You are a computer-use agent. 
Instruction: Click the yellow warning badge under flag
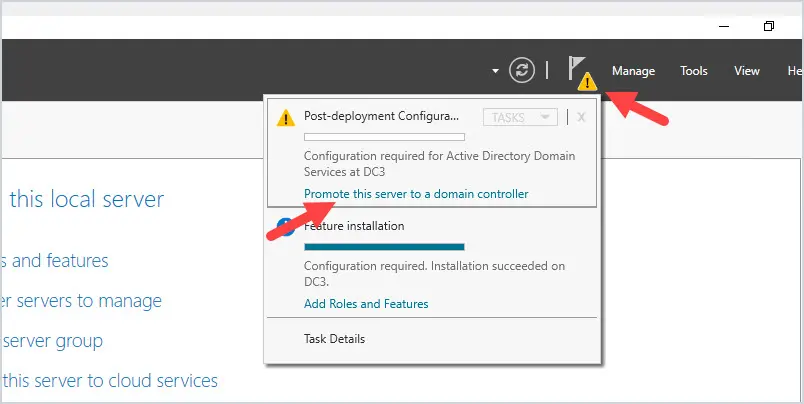click(x=587, y=82)
